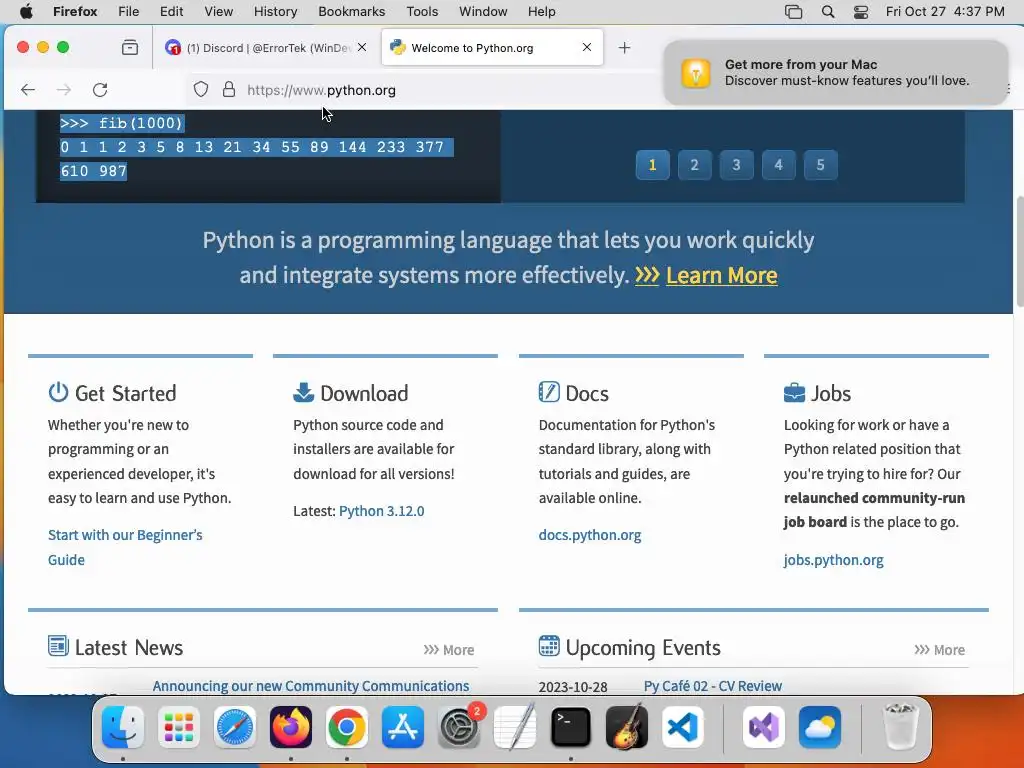
Task: Open the Trash in the Dock
Action: pos(900,727)
